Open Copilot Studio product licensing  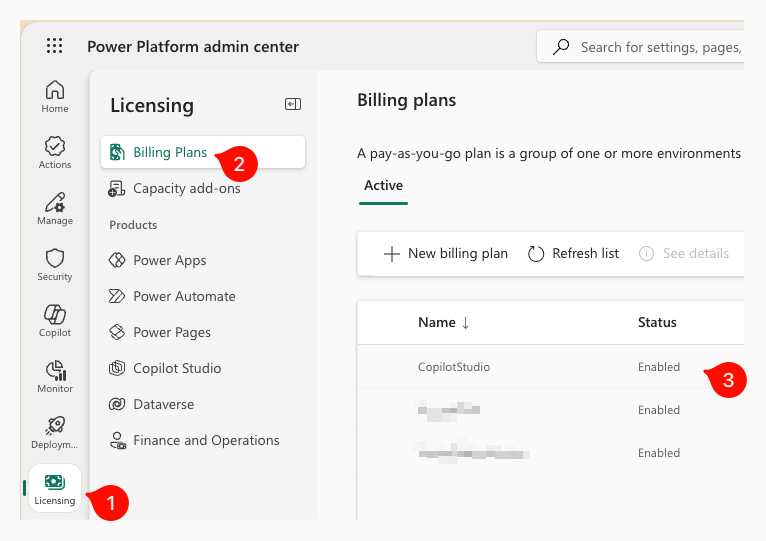177,368
